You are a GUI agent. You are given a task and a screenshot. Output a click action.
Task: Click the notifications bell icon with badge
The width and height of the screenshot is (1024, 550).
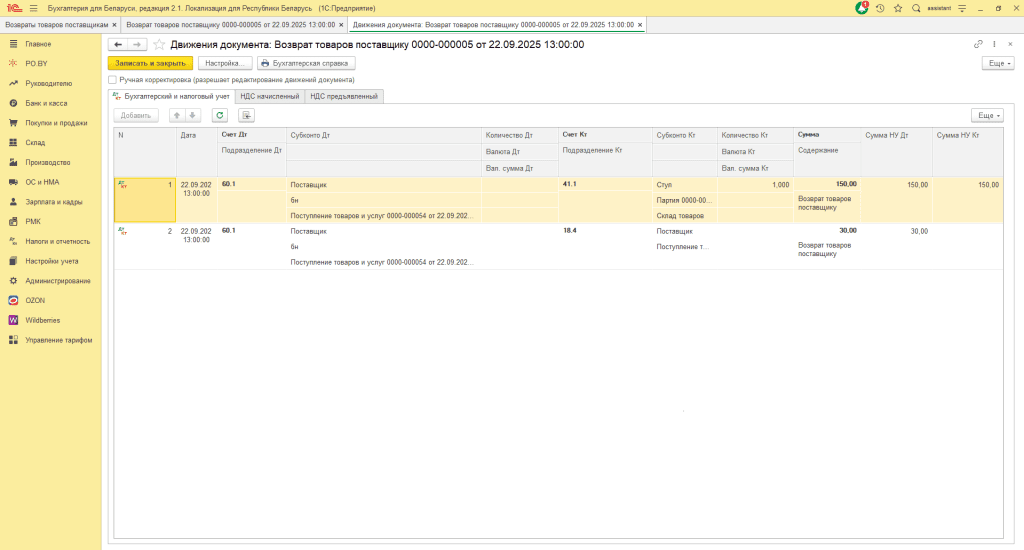coord(862,8)
